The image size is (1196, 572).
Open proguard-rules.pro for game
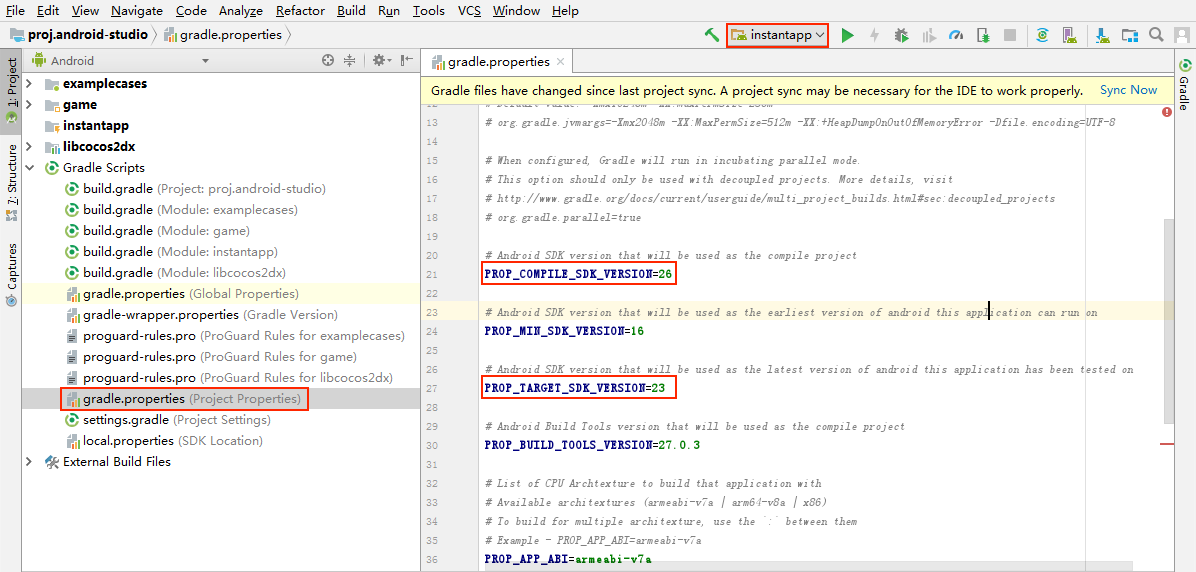tap(211, 356)
